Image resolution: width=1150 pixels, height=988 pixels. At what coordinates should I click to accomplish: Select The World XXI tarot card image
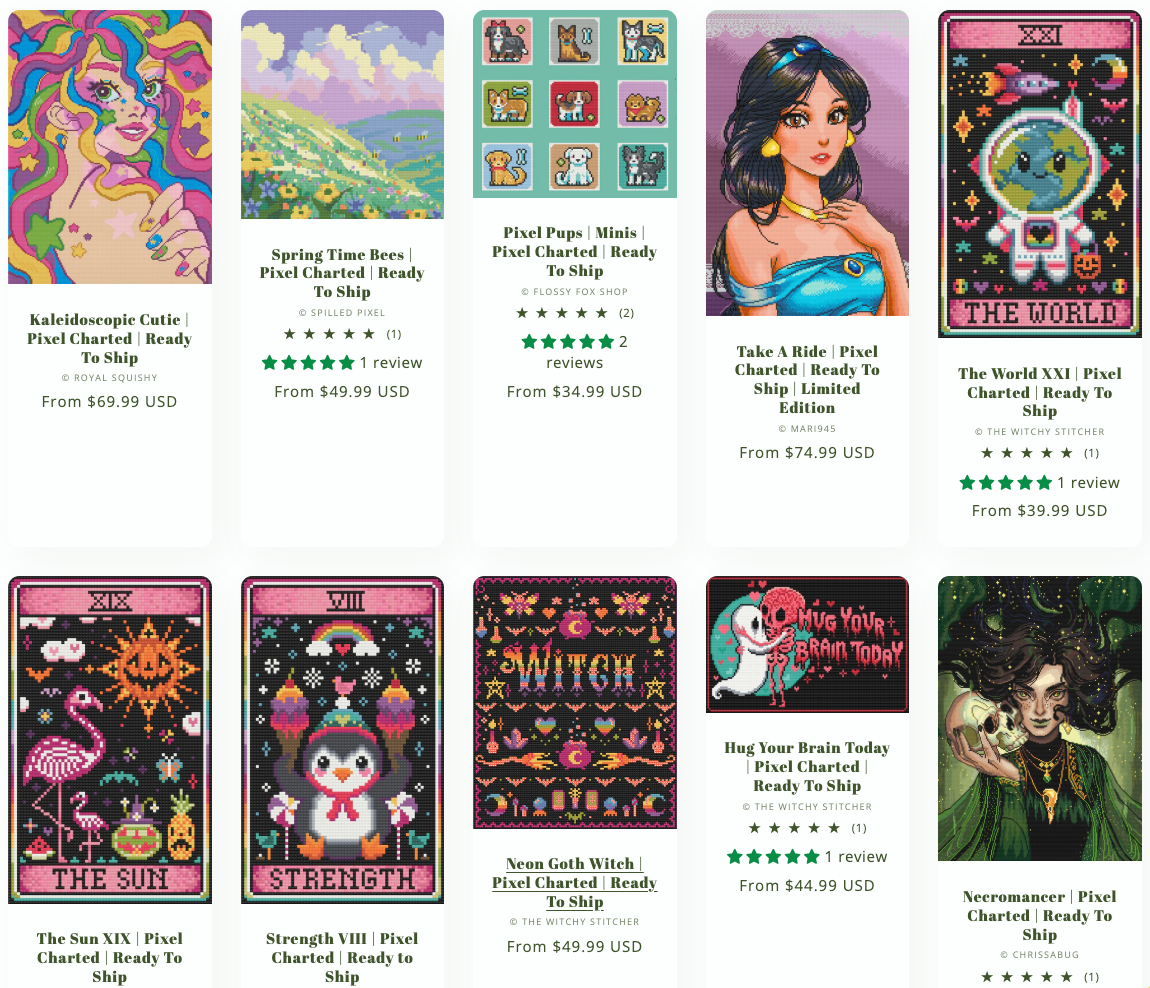[x=1040, y=174]
